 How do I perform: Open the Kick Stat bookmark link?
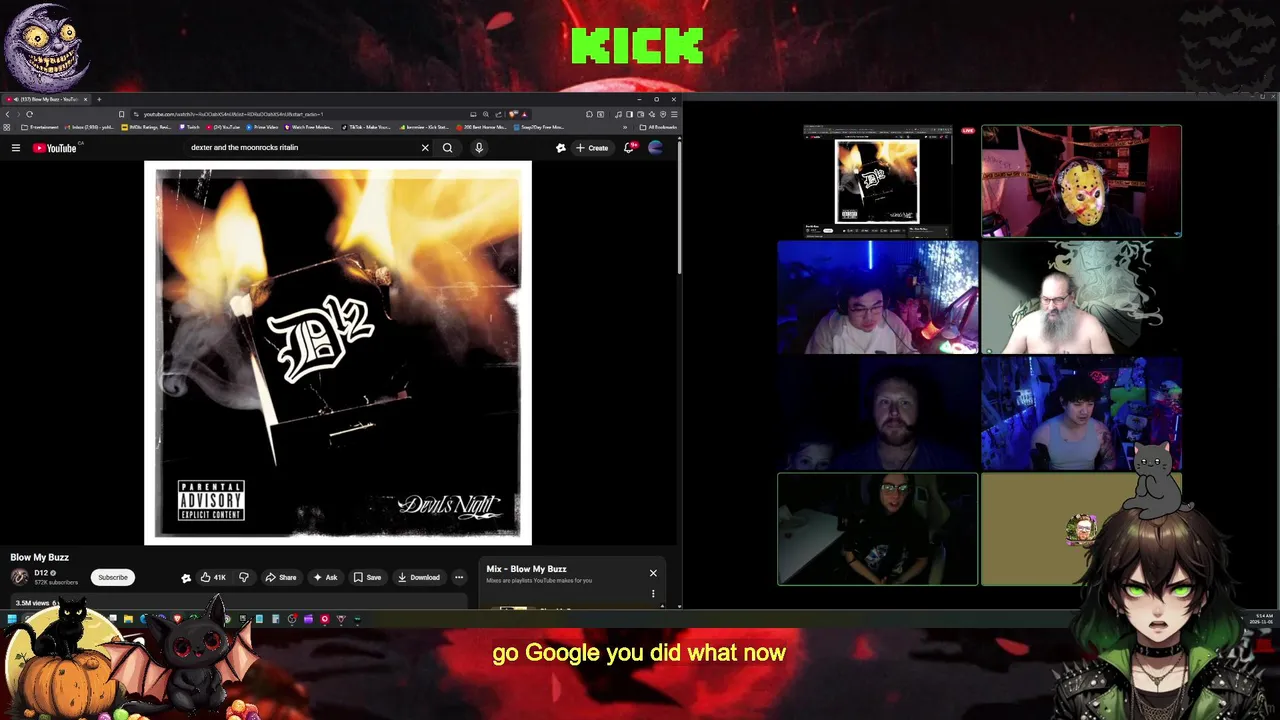coord(424,127)
